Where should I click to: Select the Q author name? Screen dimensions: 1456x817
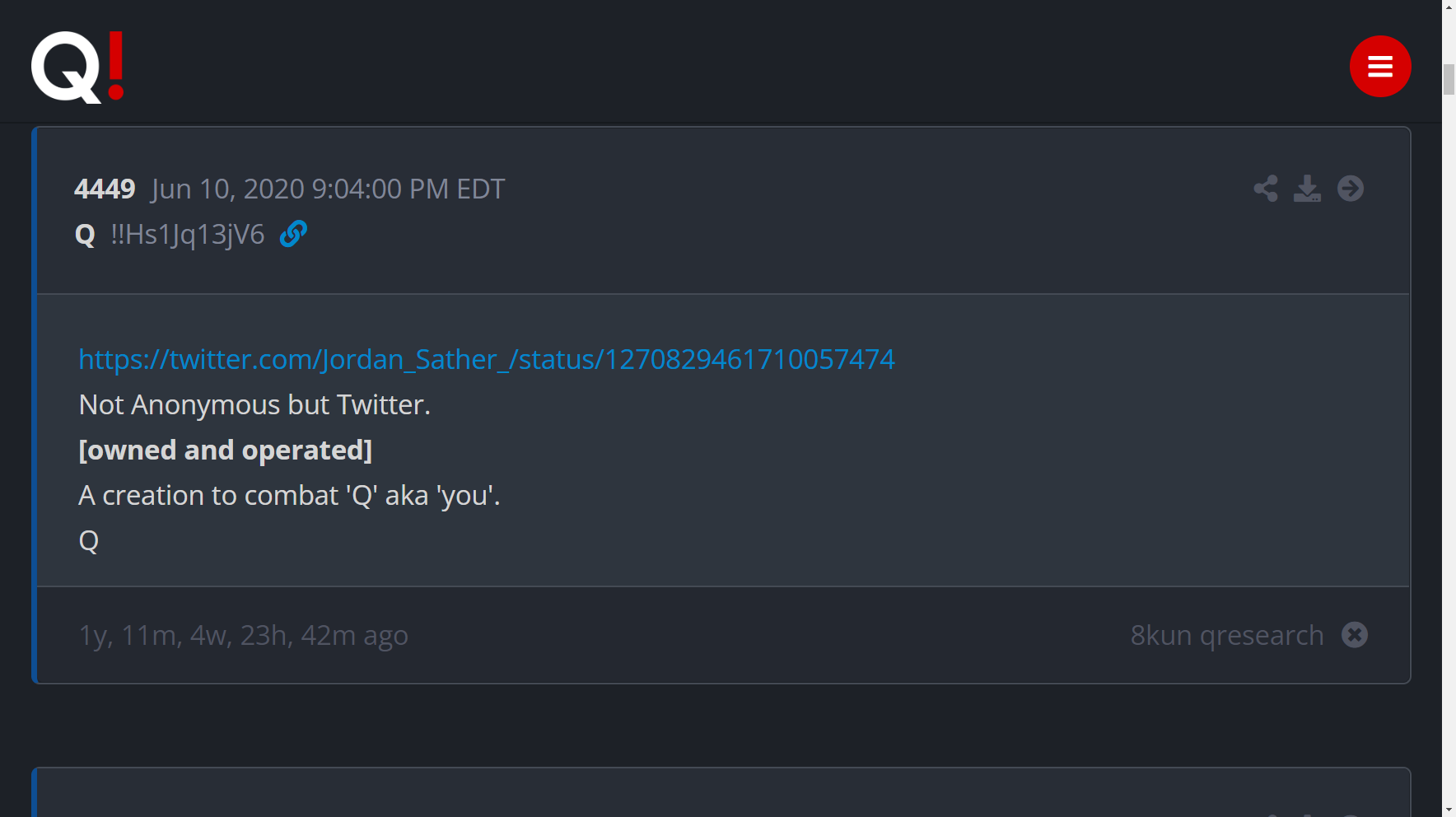point(85,235)
